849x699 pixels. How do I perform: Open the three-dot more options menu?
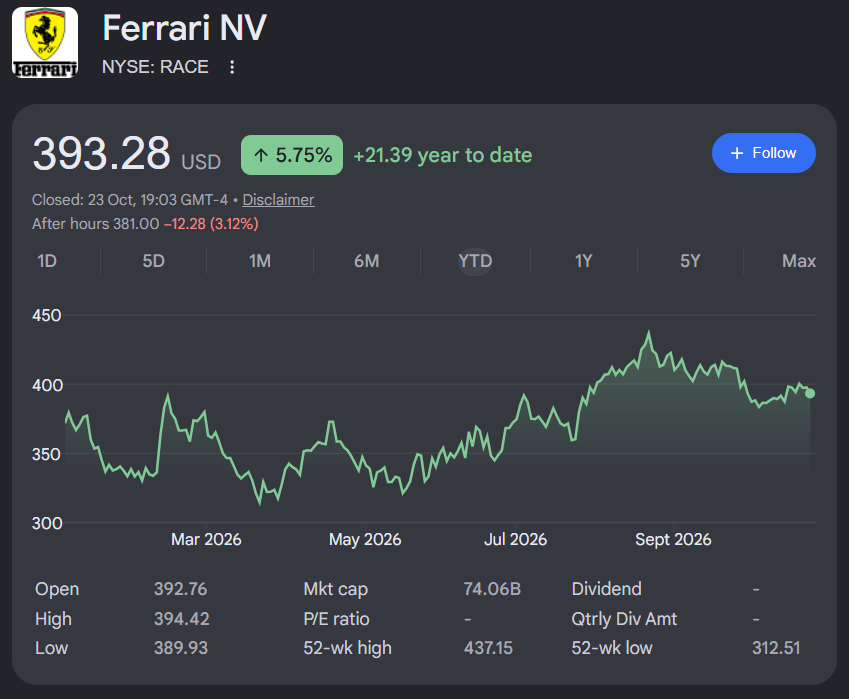pos(232,67)
